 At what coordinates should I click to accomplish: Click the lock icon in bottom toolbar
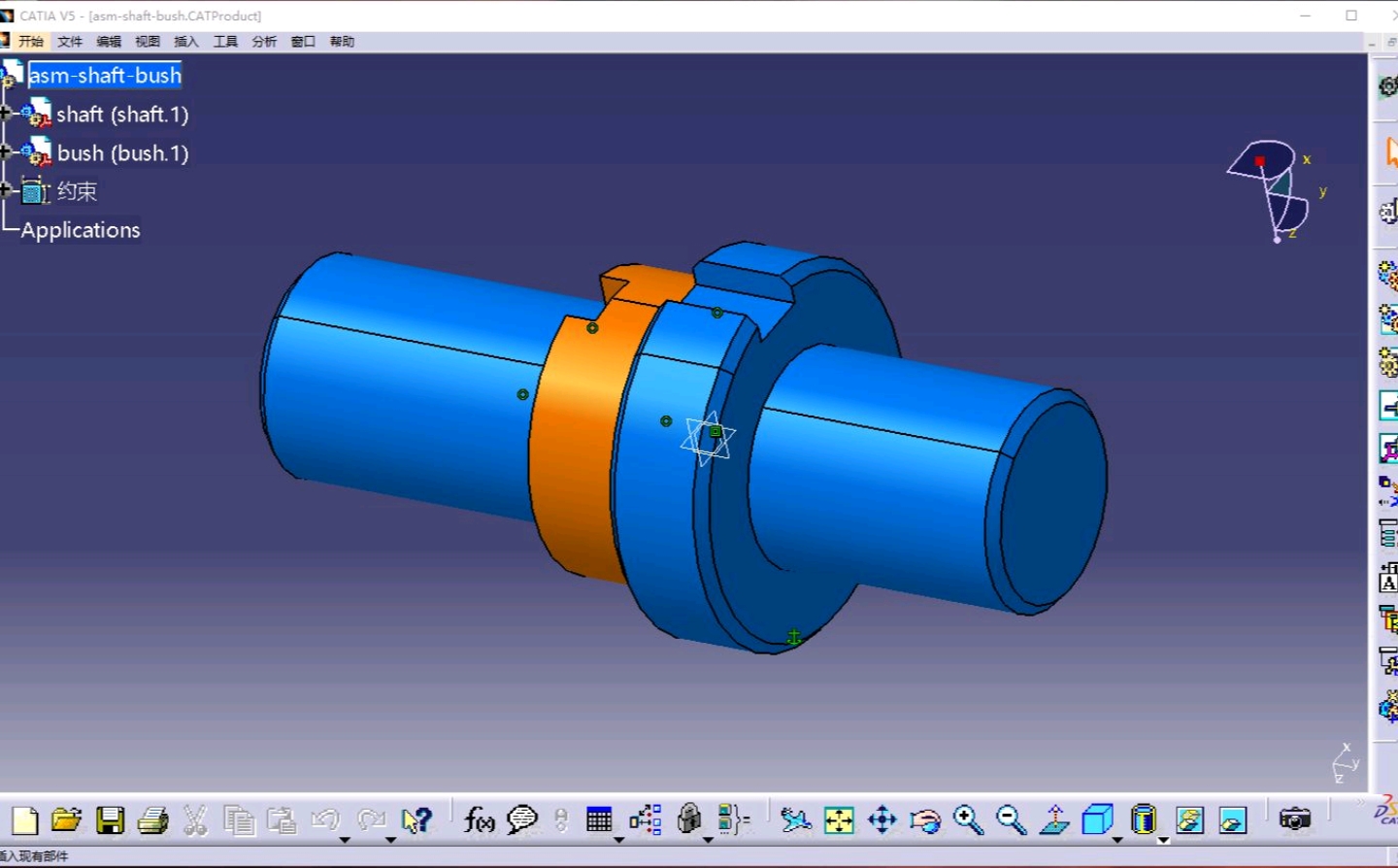(x=689, y=819)
